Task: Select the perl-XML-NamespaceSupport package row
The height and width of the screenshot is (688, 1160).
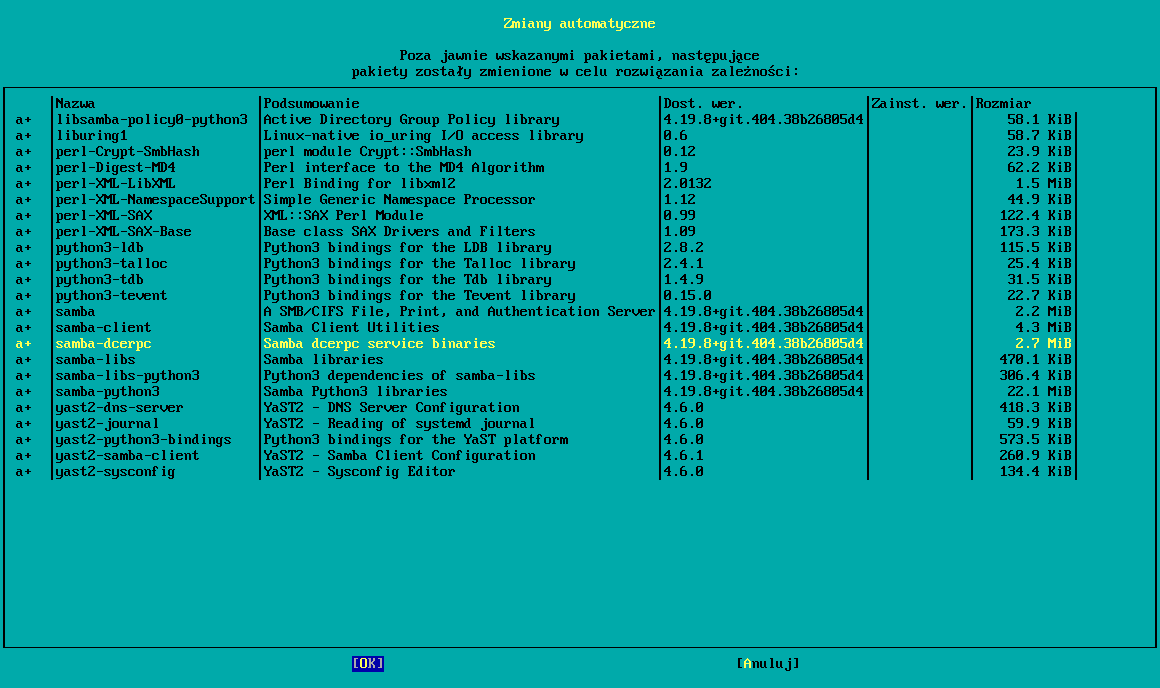Action: pyautogui.click(x=545, y=200)
